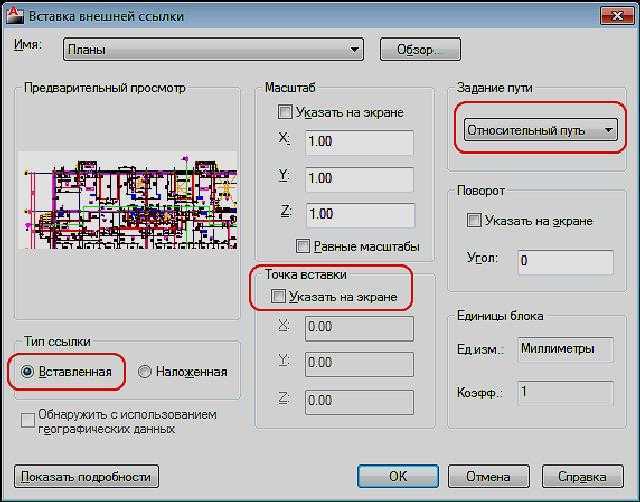The width and height of the screenshot is (640, 502).
Task: Click the Показать подробности button
Action: coord(86,476)
